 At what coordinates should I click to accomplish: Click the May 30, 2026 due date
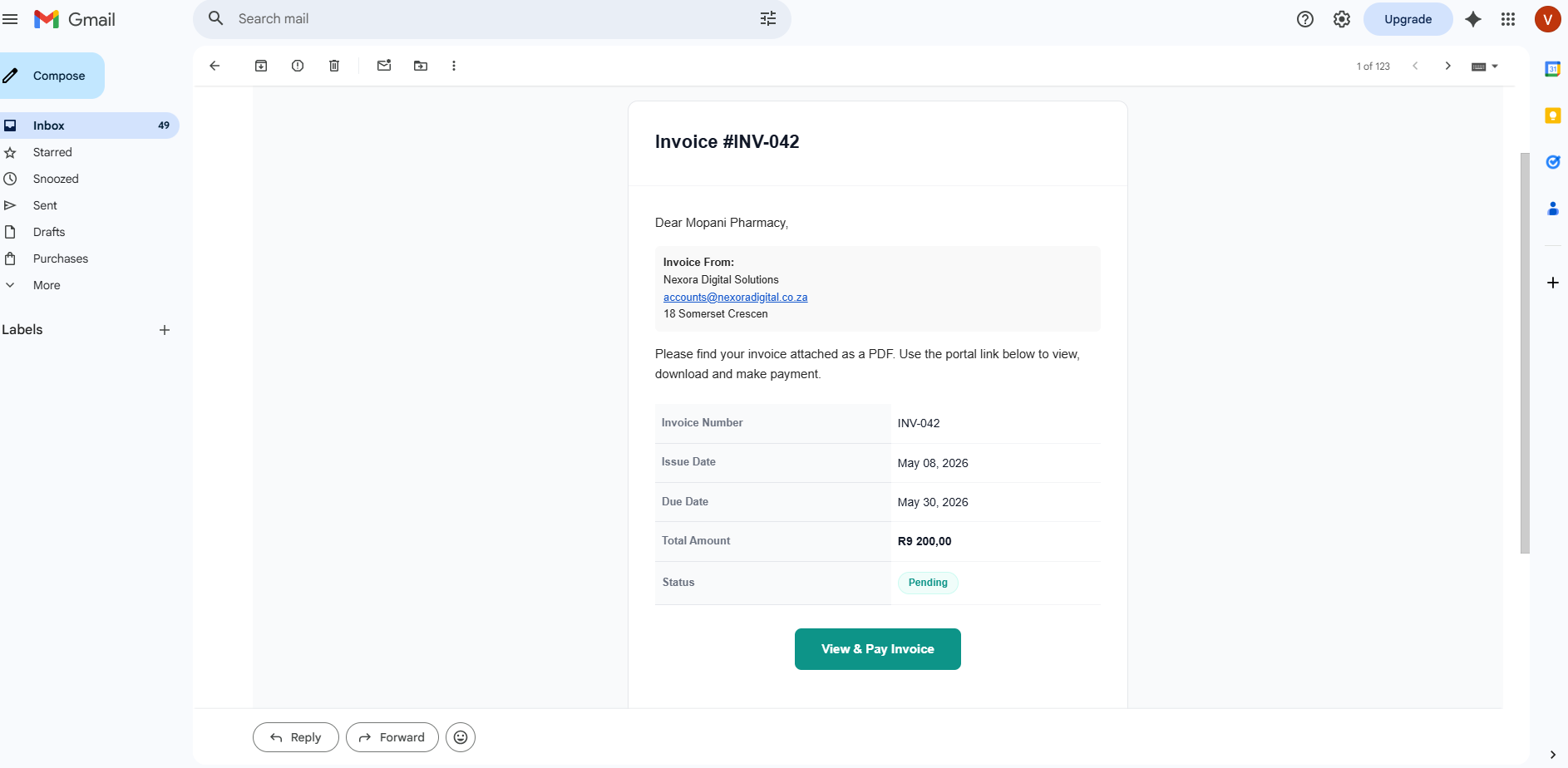click(x=933, y=502)
